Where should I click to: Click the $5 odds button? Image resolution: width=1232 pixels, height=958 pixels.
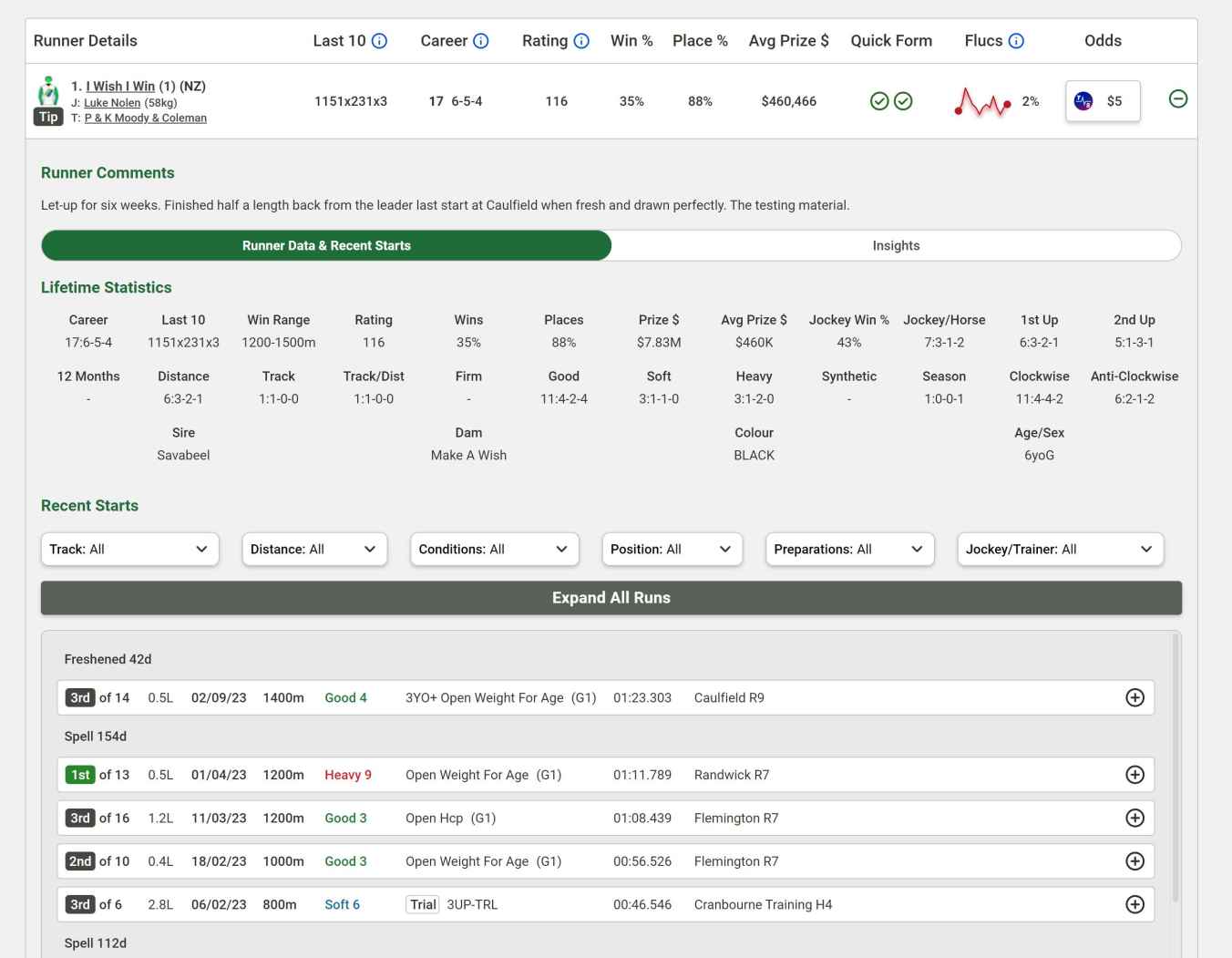pyautogui.click(x=1102, y=101)
